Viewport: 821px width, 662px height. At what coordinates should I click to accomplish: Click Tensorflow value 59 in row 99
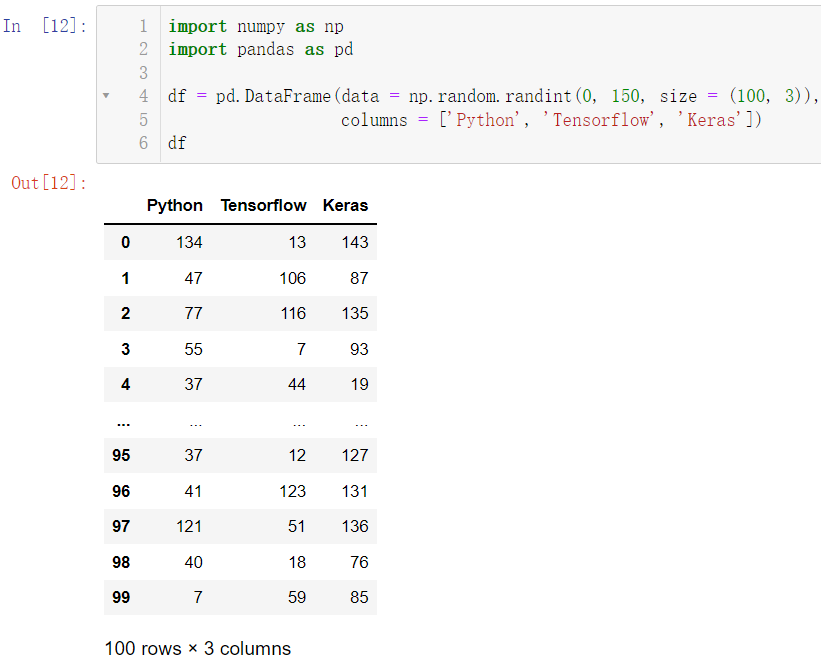coord(297,597)
